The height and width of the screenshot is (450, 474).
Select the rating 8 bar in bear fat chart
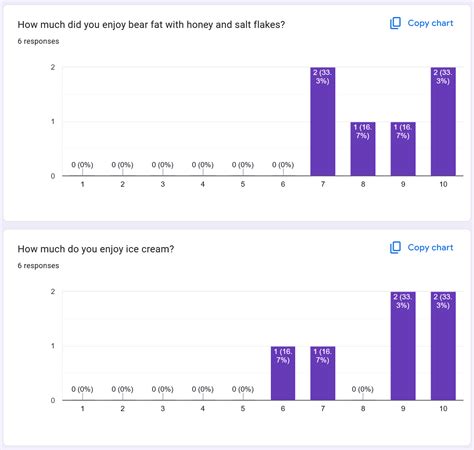(363, 149)
